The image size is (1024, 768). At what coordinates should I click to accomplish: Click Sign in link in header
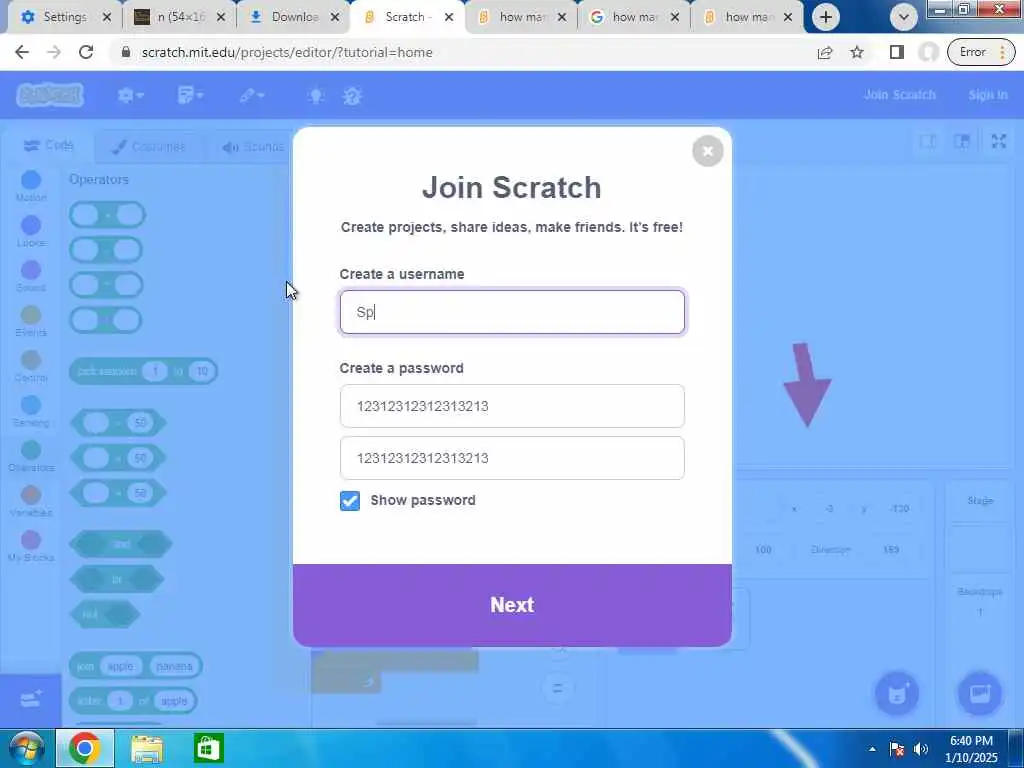click(x=987, y=95)
